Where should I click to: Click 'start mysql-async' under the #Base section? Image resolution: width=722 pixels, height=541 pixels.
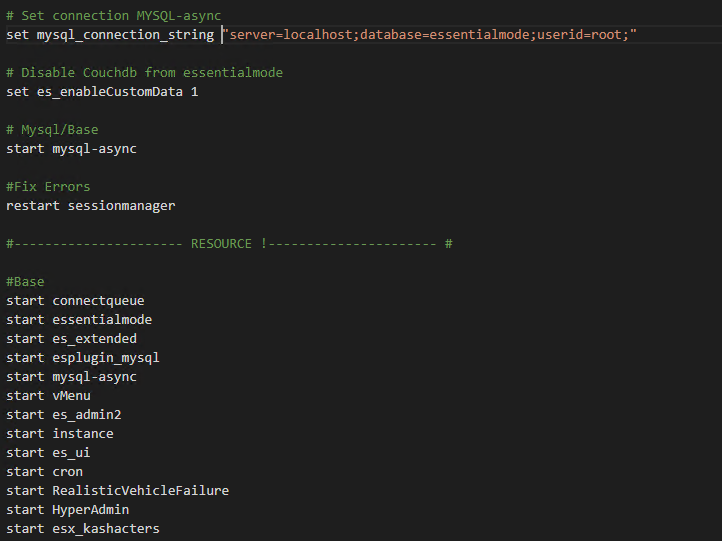point(71,377)
